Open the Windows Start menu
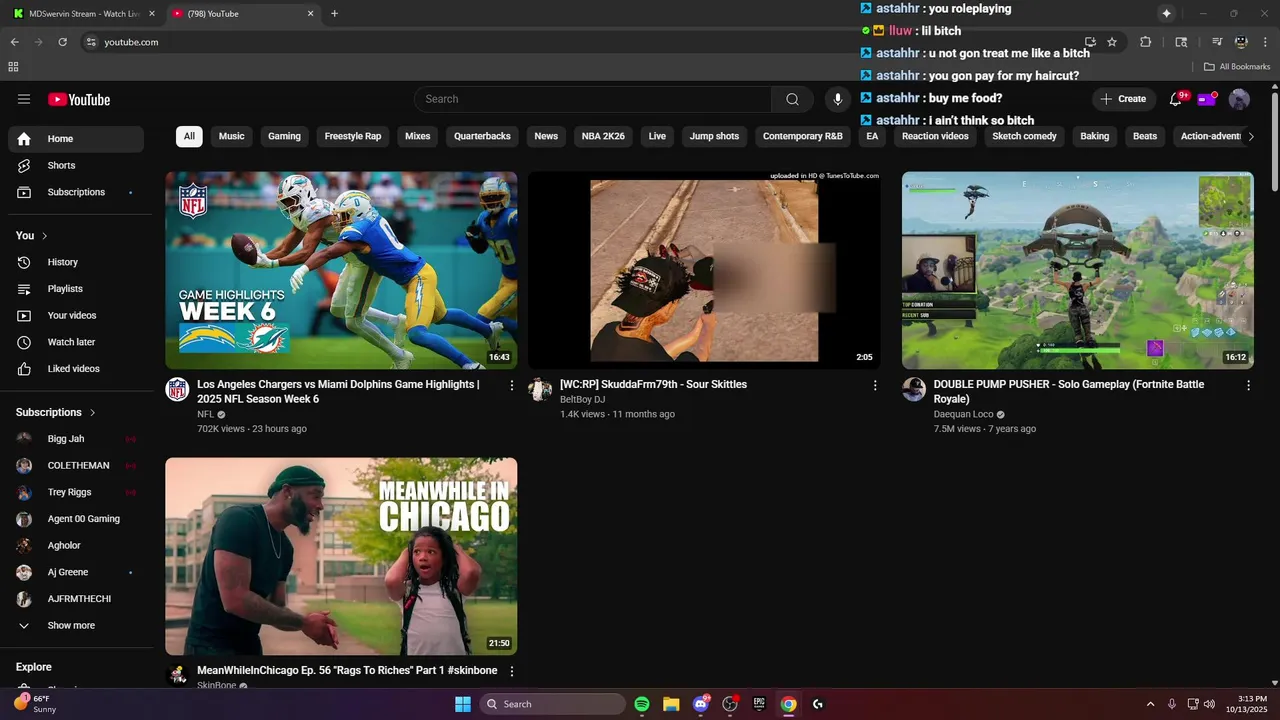1280x720 pixels. pyautogui.click(x=463, y=704)
